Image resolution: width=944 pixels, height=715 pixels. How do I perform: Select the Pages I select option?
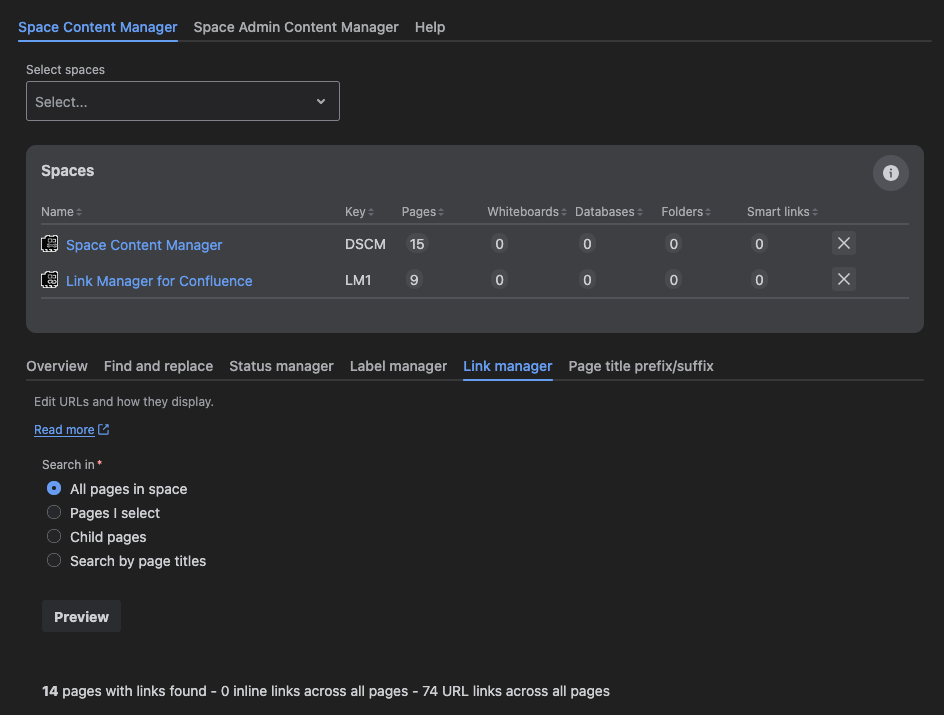(x=54, y=512)
